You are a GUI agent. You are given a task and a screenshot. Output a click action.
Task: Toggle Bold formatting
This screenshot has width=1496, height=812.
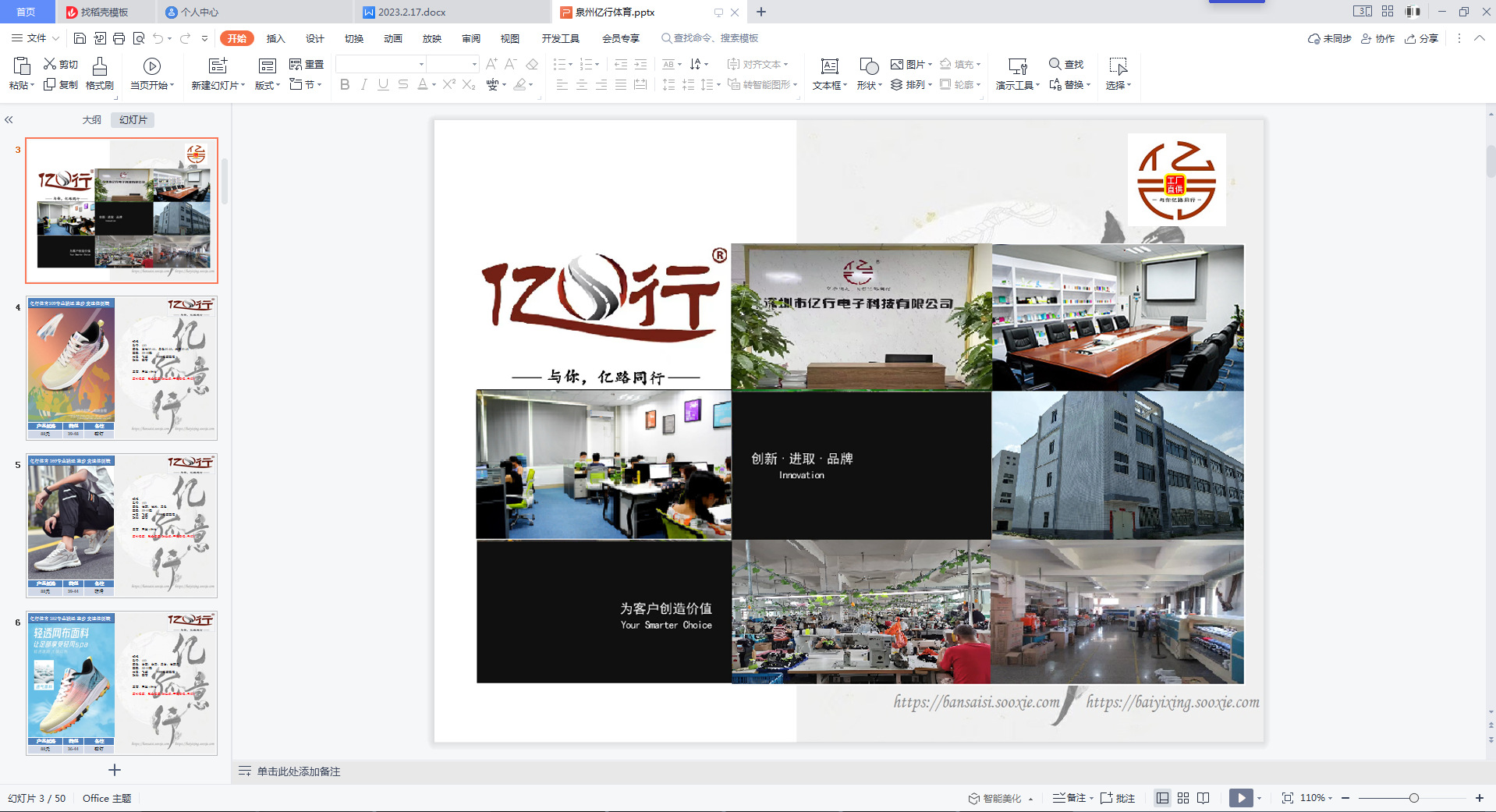(345, 84)
